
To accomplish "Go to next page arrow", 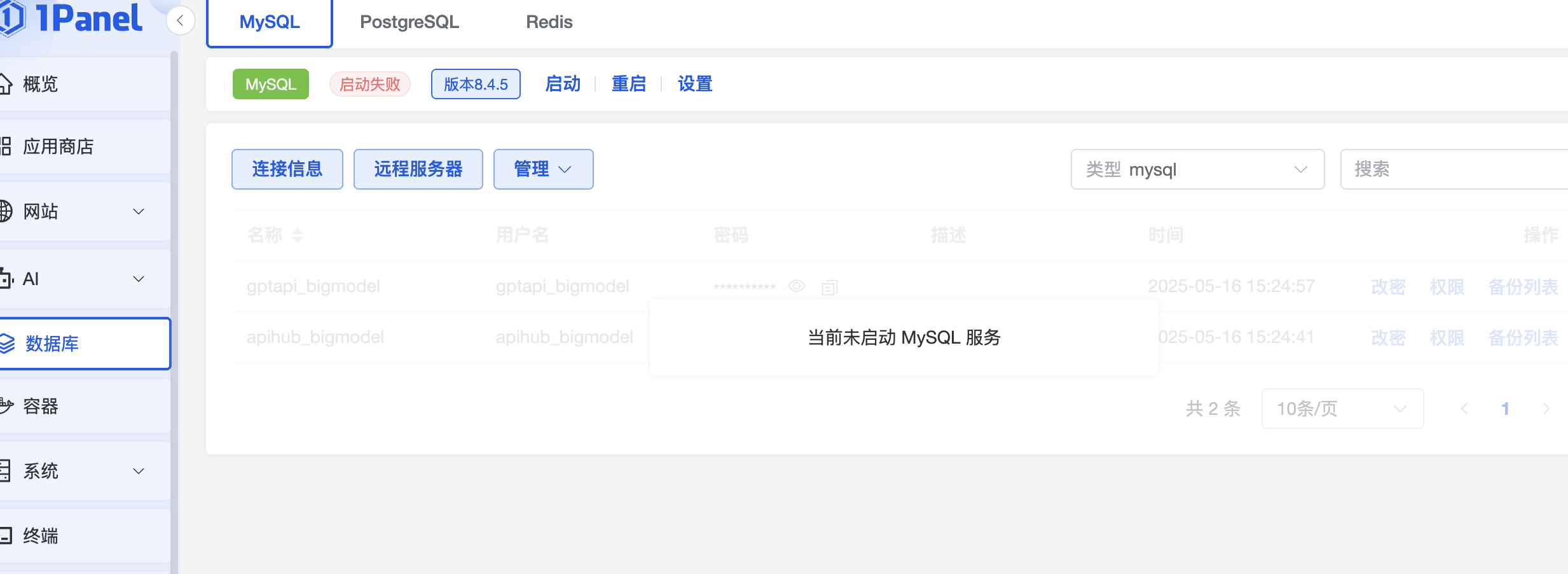I will point(1546,409).
